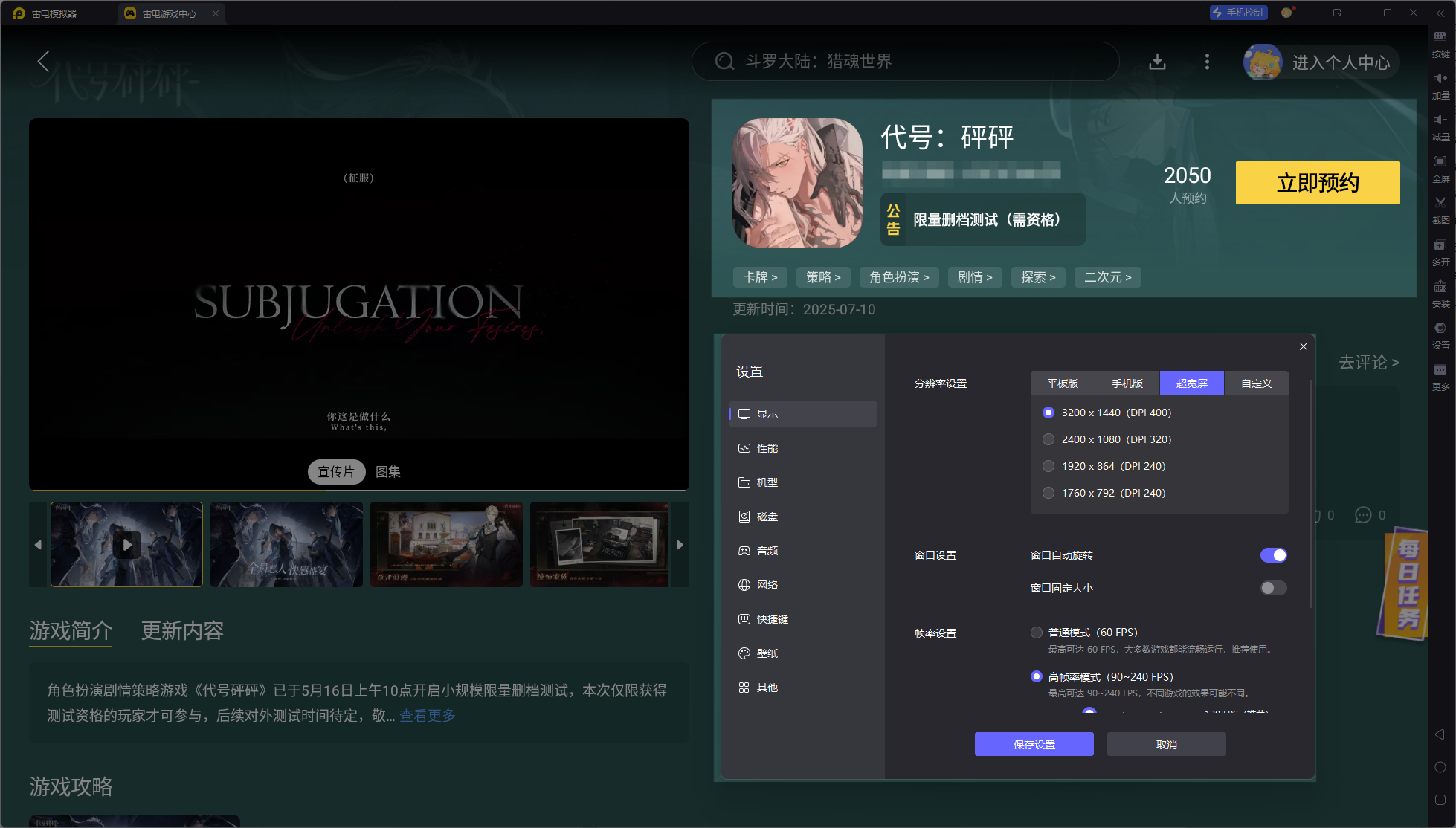Open 网络 settings section
This screenshot has height=828, width=1456.
pos(803,585)
